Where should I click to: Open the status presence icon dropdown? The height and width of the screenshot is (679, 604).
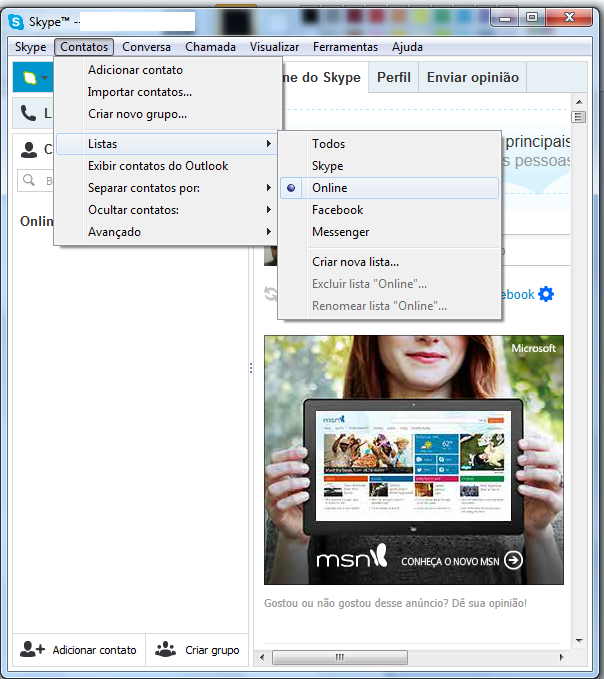click(35, 78)
